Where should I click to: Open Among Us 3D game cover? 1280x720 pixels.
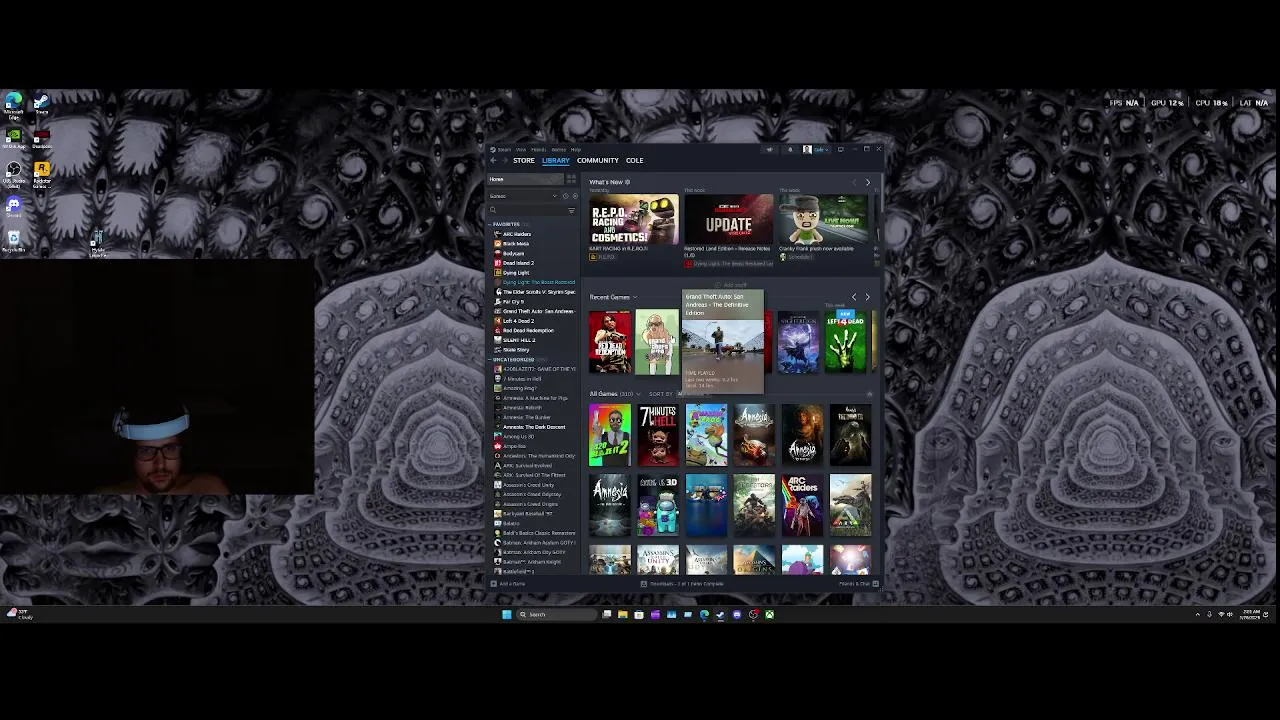[658, 505]
